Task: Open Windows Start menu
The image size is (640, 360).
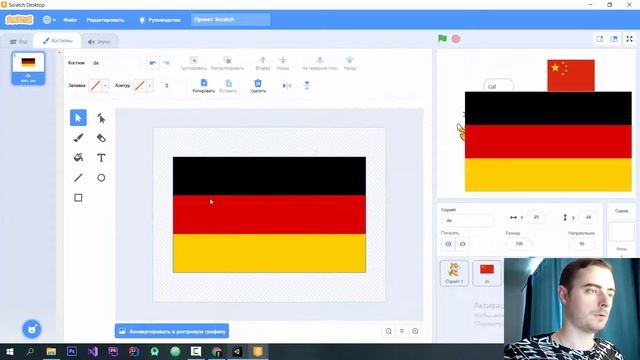Action: coord(9,351)
